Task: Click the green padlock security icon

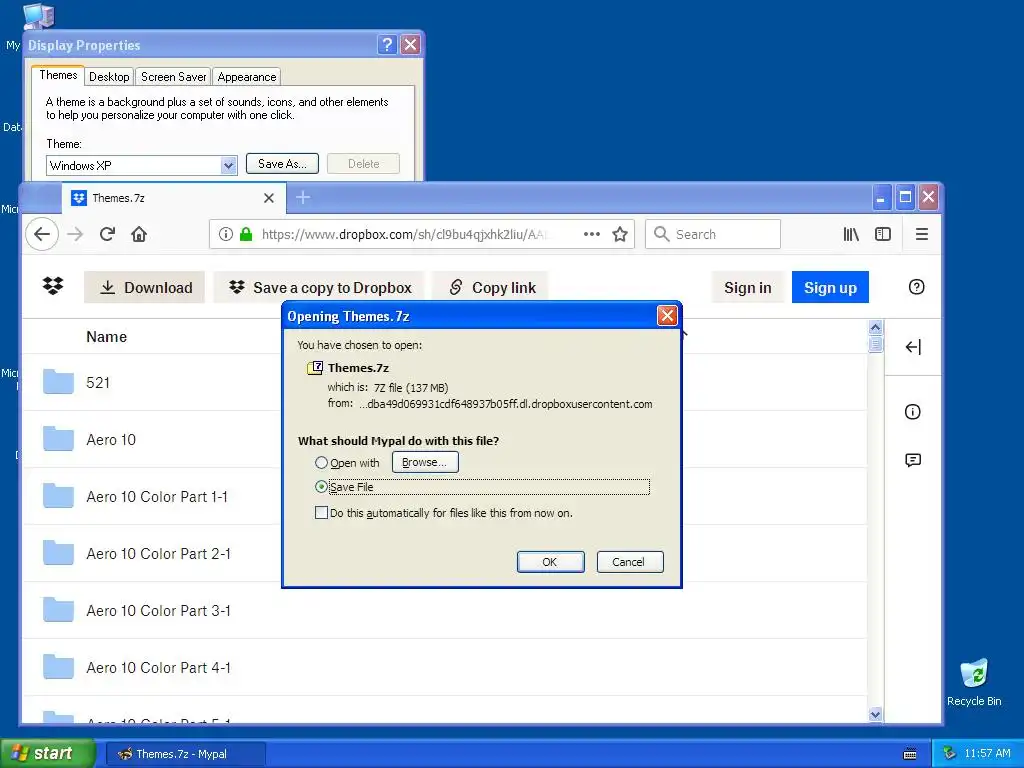Action: click(246, 234)
